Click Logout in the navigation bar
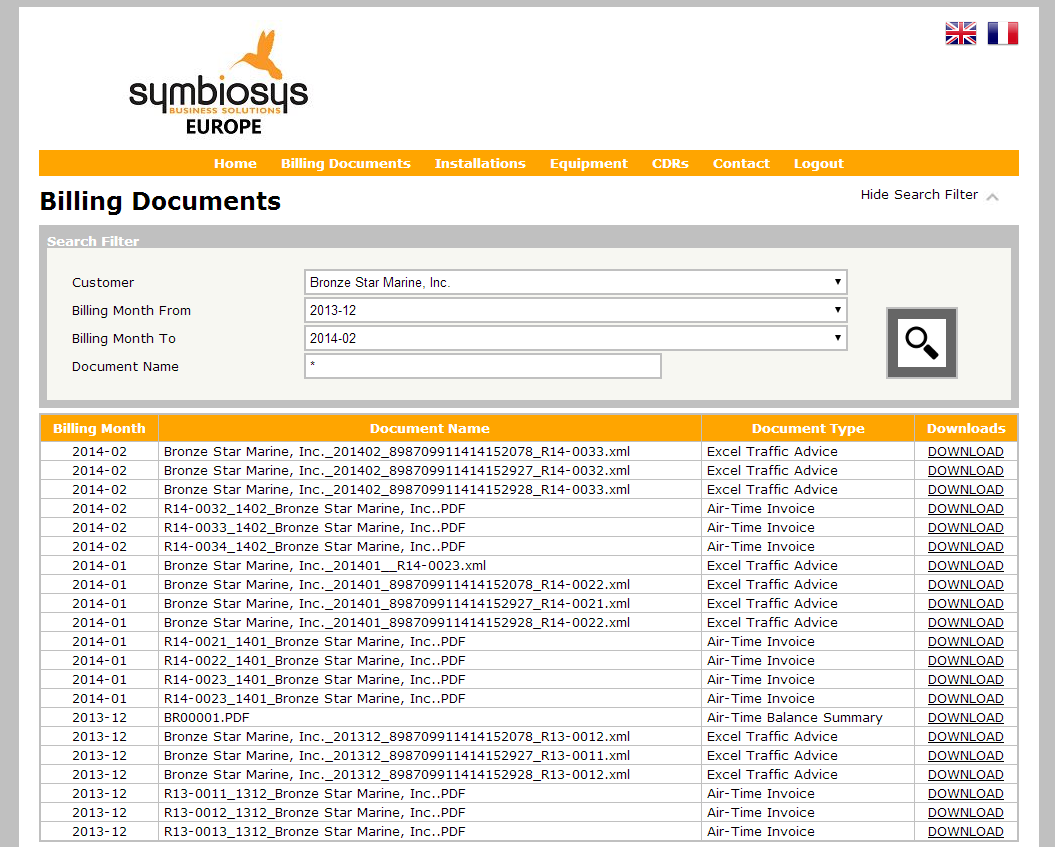1055x847 pixels. point(818,163)
